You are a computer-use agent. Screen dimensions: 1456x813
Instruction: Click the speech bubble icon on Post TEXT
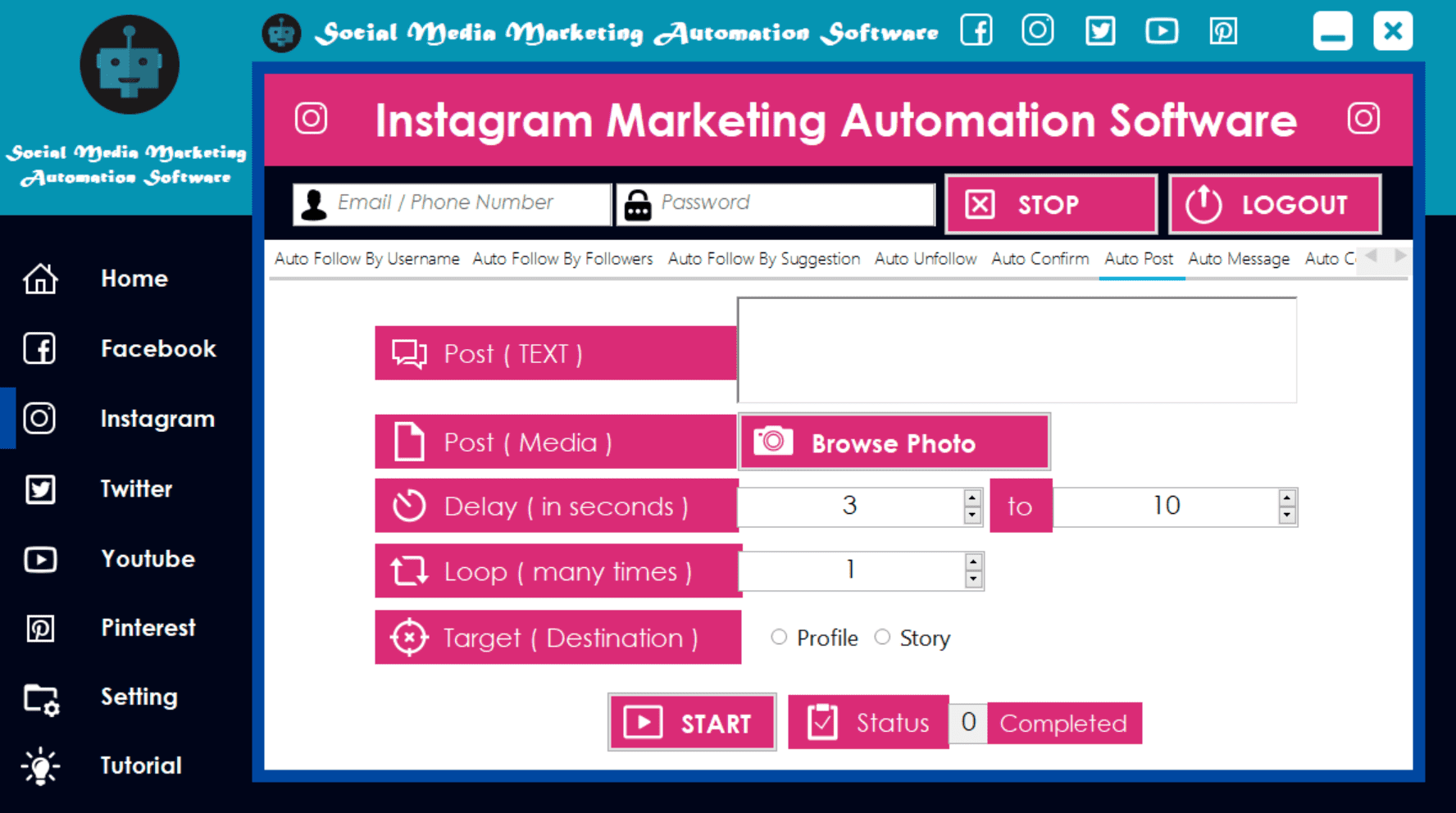tap(409, 354)
